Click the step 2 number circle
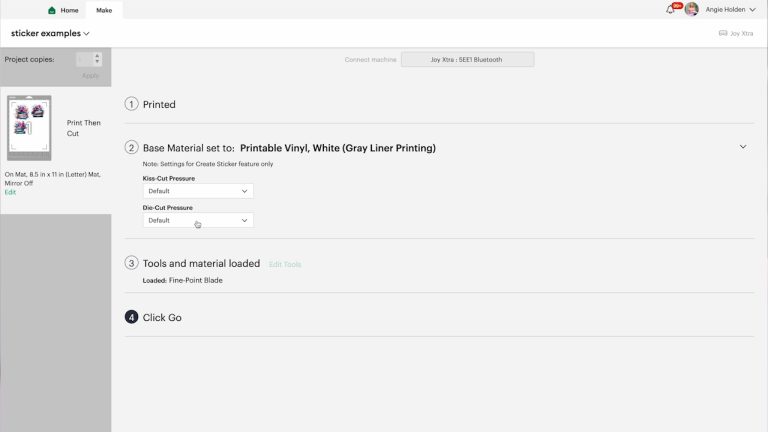Viewport: 768px width, 432px height. point(131,147)
